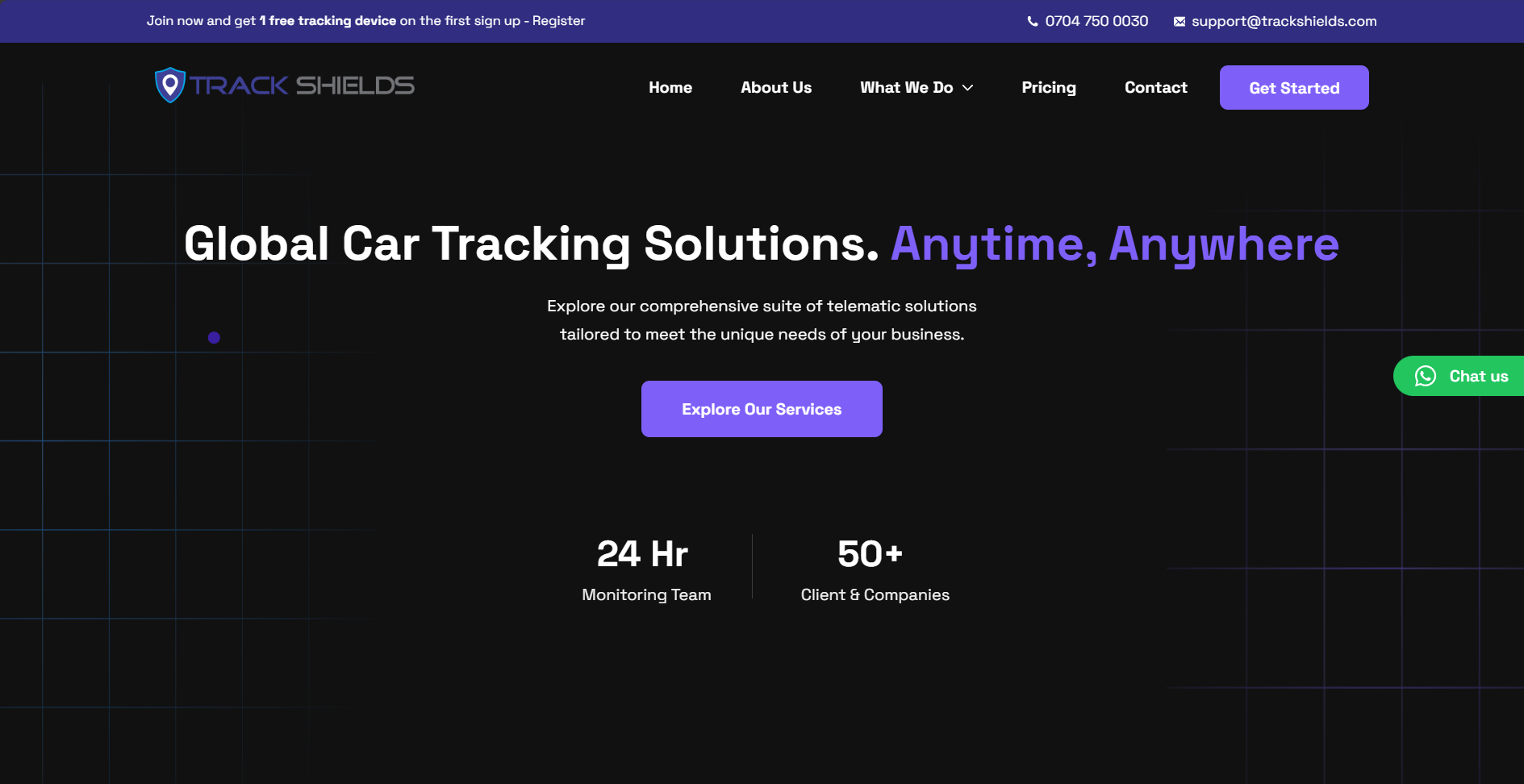Image resolution: width=1524 pixels, height=784 pixels.
Task: Click Explore Our Services
Action: pyautogui.click(x=761, y=409)
